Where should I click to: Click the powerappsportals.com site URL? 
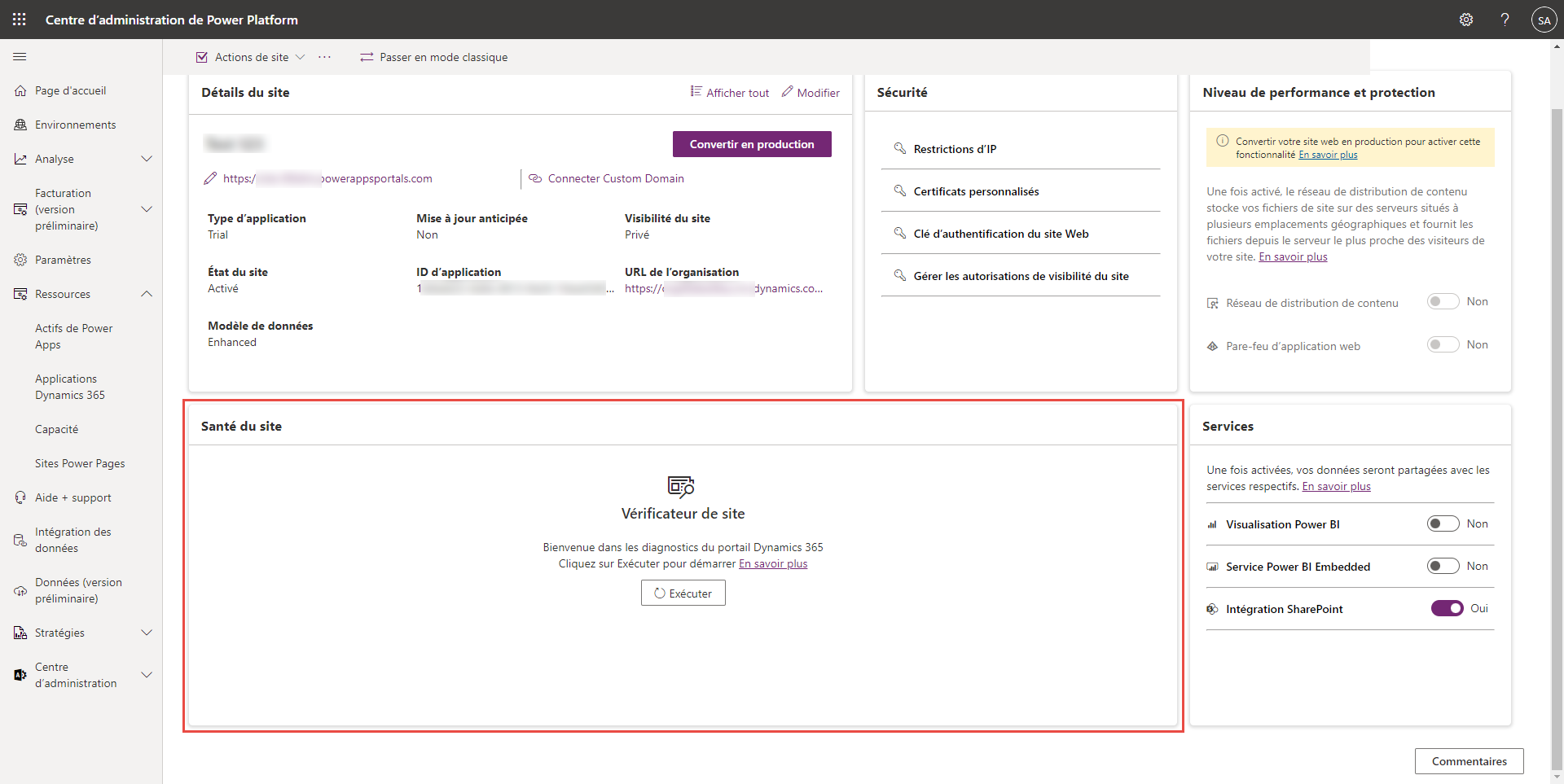click(x=327, y=178)
